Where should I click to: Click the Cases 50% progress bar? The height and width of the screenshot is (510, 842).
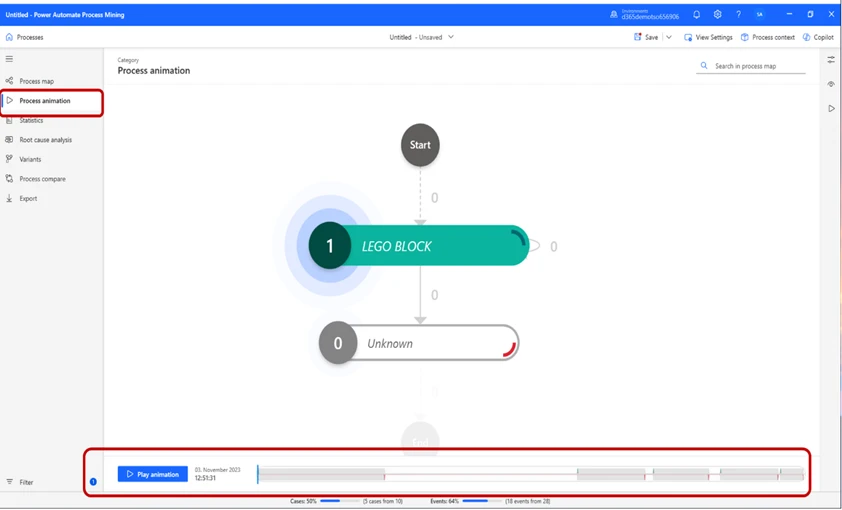click(x=340, y=501)
